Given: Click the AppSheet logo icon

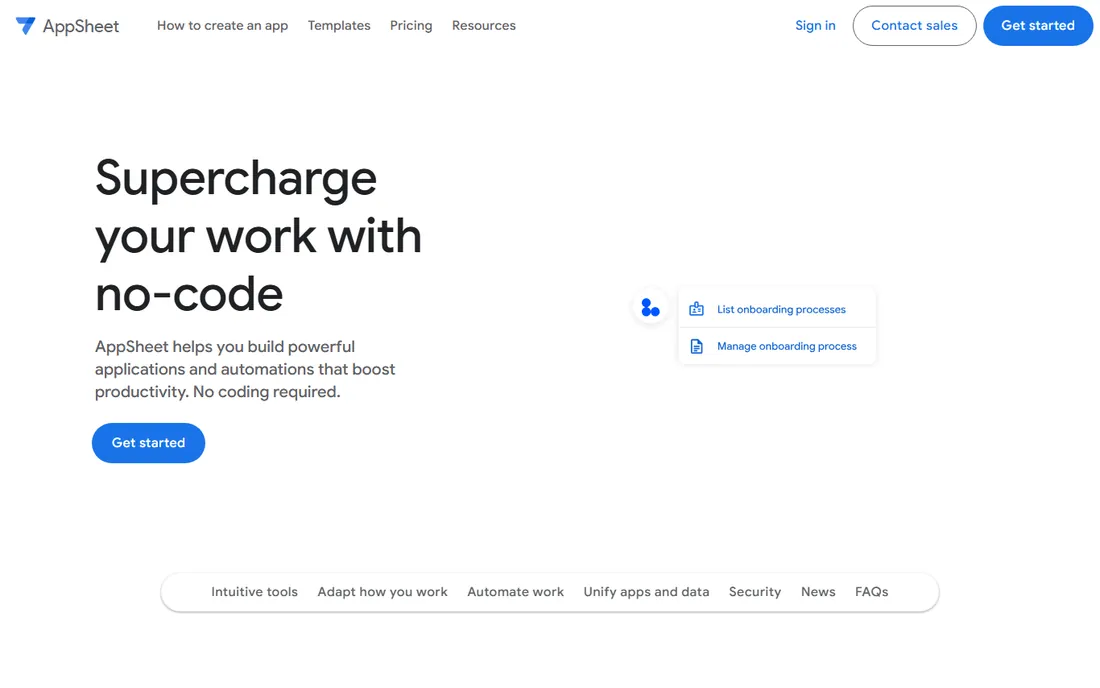Looking at the screenshot, I should [x=25, y=26].
